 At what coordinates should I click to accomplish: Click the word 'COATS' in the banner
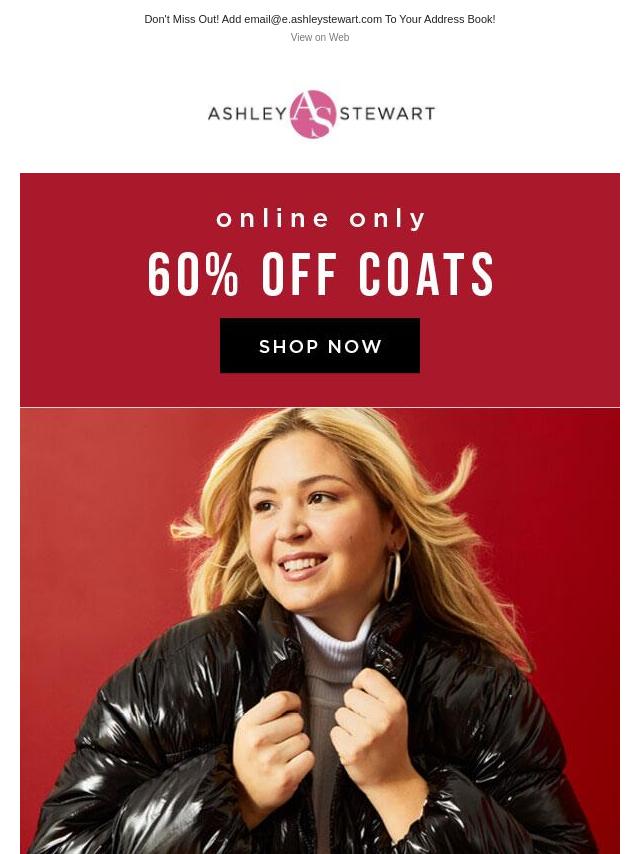click(426, 274)
